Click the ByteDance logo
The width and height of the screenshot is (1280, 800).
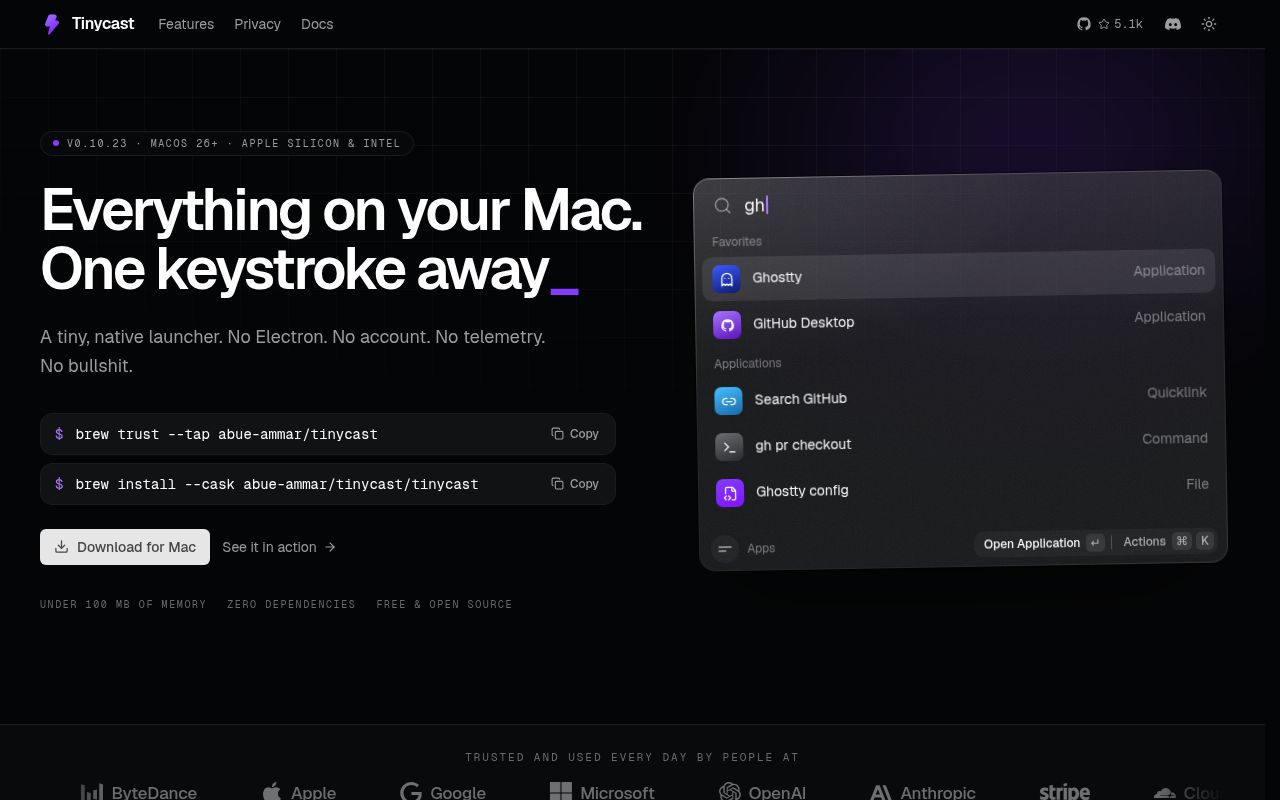[138, 793]
